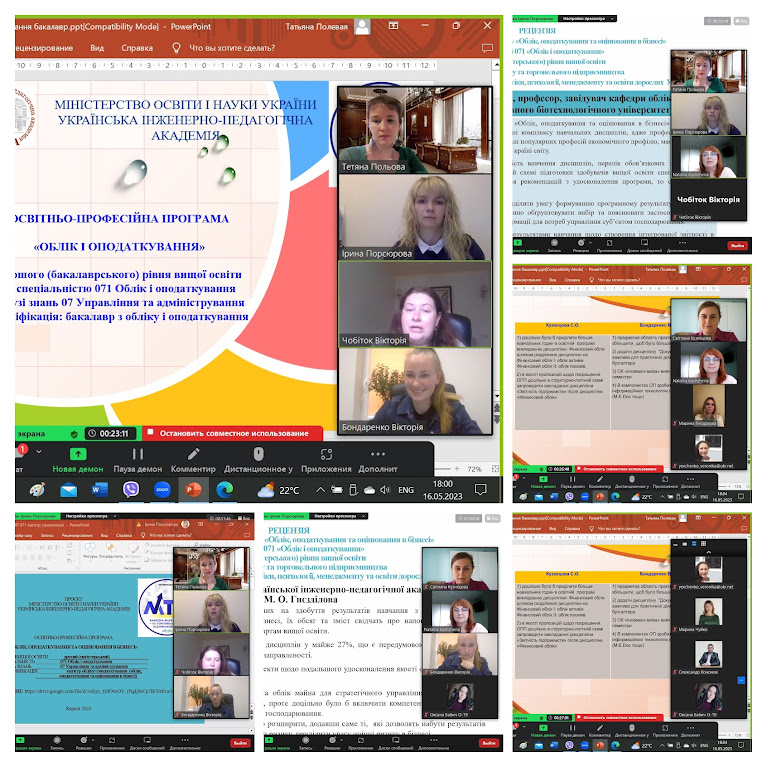Open chat icon with red 1 badge
The image size is (767, 767).
click(21, 453)
